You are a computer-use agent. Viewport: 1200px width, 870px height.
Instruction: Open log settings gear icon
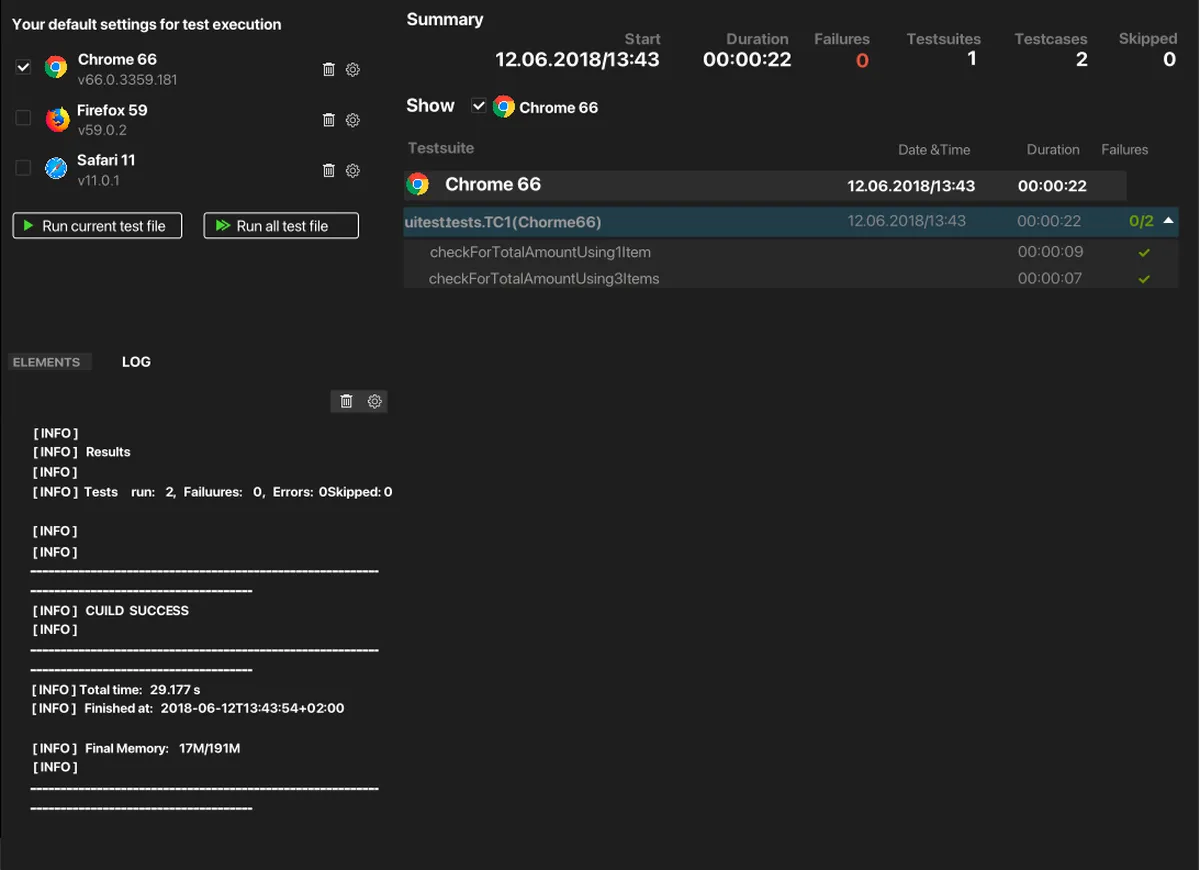[374, 401]
